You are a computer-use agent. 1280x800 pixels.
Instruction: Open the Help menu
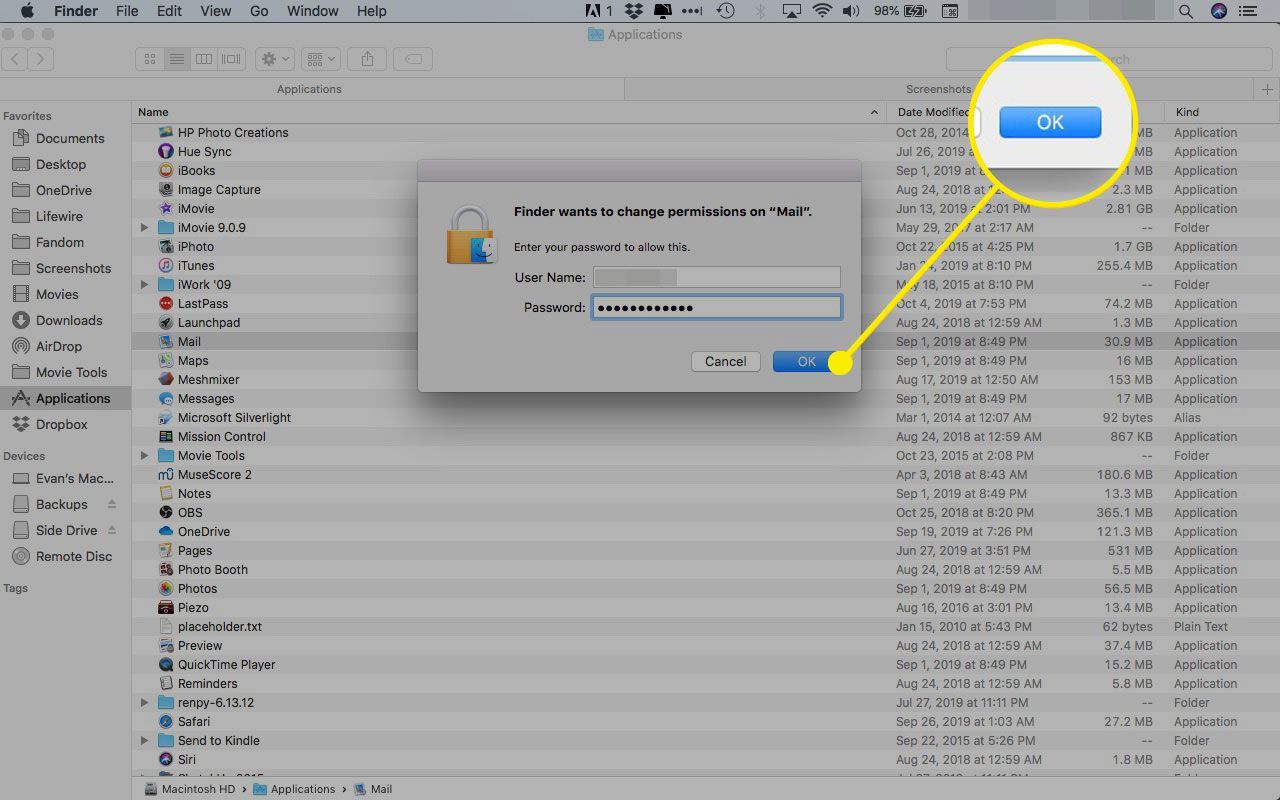(x=371, y=11)
